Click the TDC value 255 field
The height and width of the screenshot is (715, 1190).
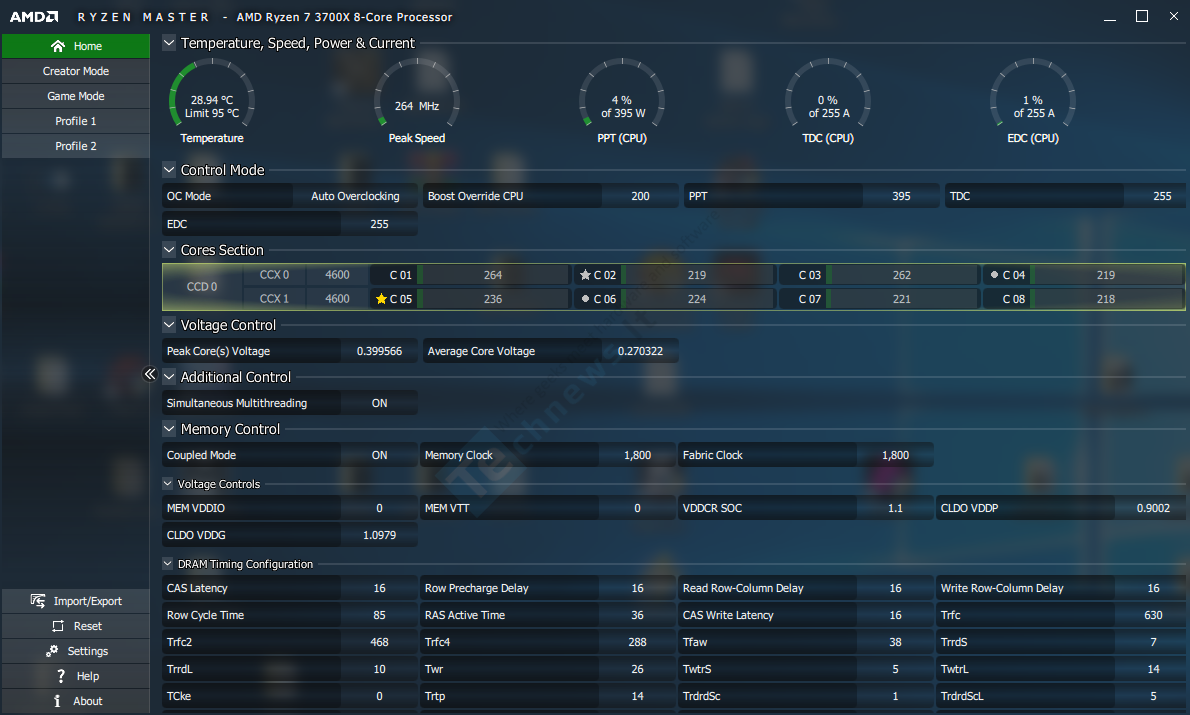click(x=1154, y=196)
